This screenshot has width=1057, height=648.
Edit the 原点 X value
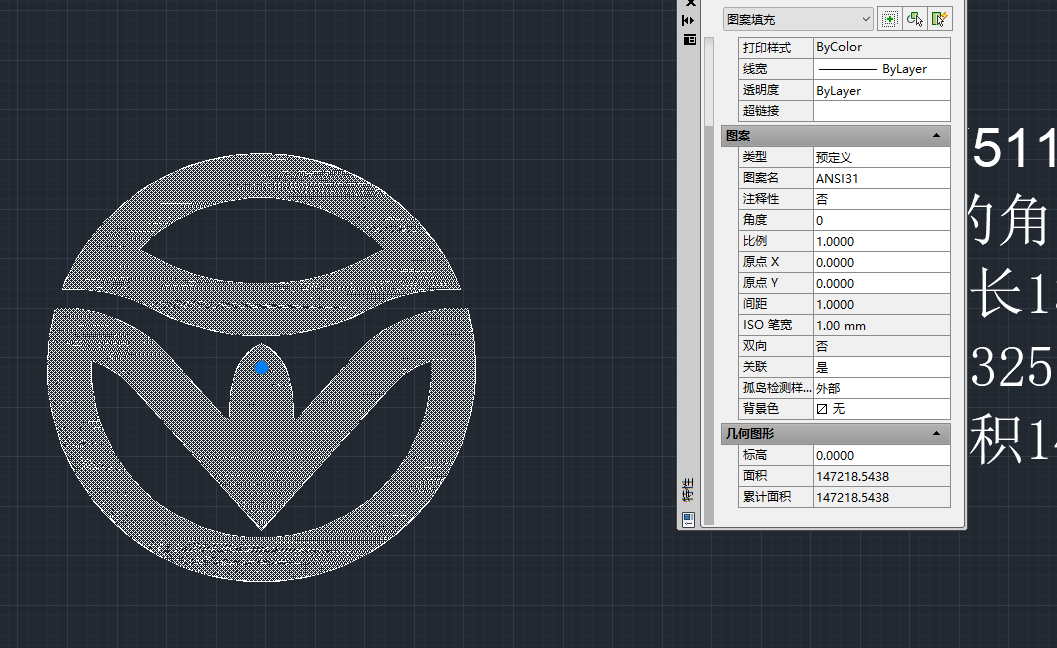coord(882,262)
